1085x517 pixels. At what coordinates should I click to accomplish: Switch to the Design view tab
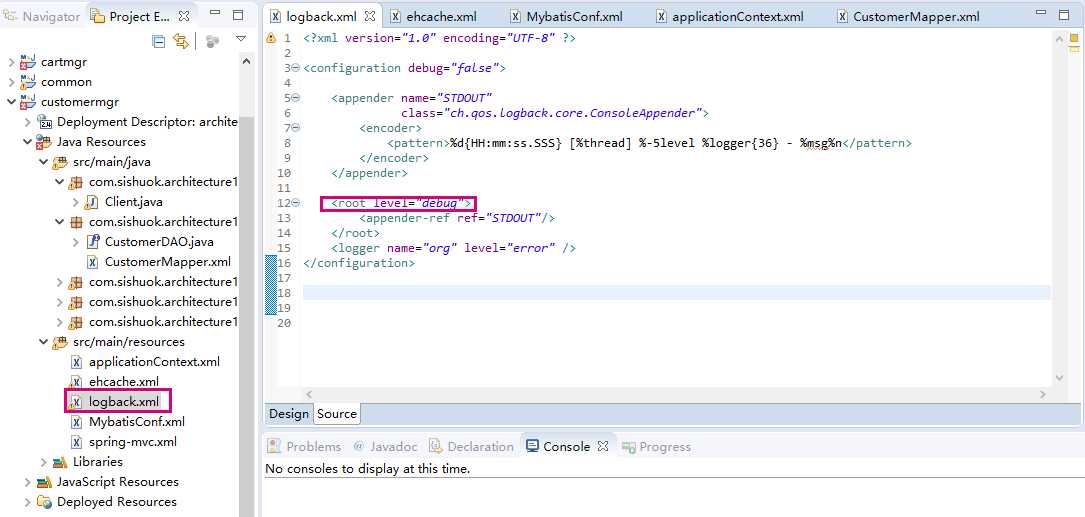click(x=289, y=414)
